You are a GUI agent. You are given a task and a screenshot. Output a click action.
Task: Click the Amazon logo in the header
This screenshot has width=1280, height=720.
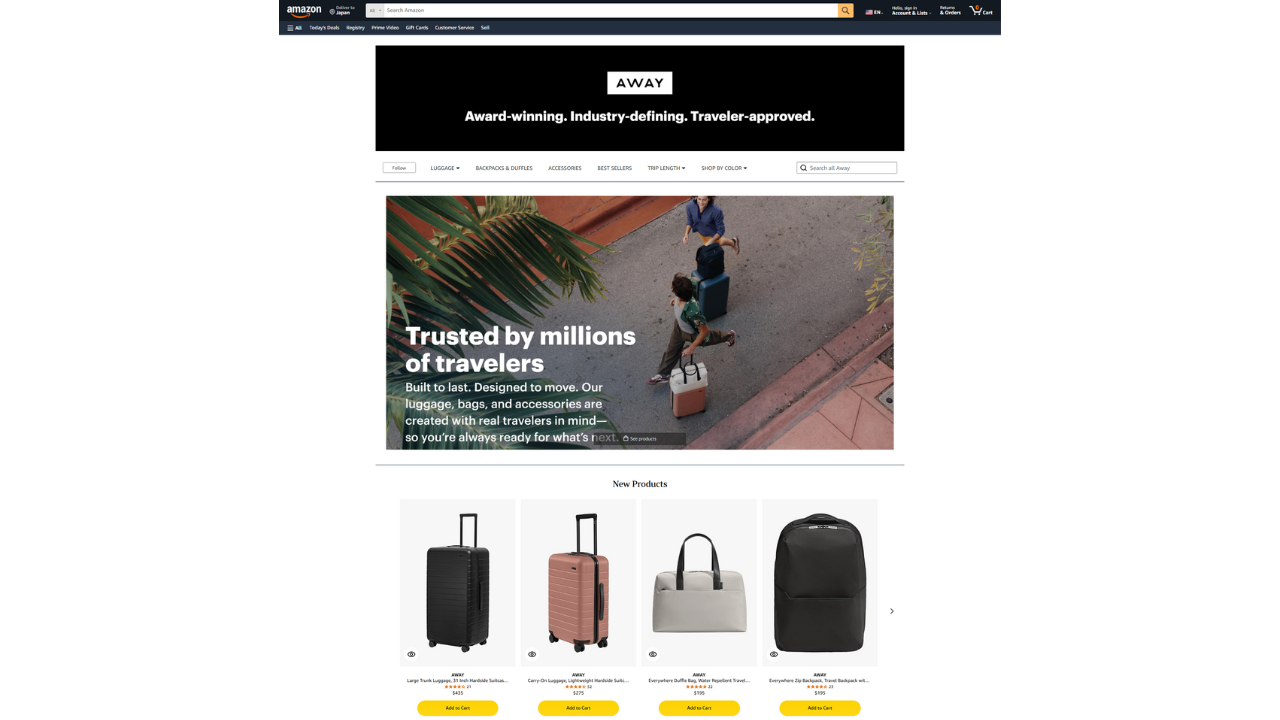[x=304, y=11]
